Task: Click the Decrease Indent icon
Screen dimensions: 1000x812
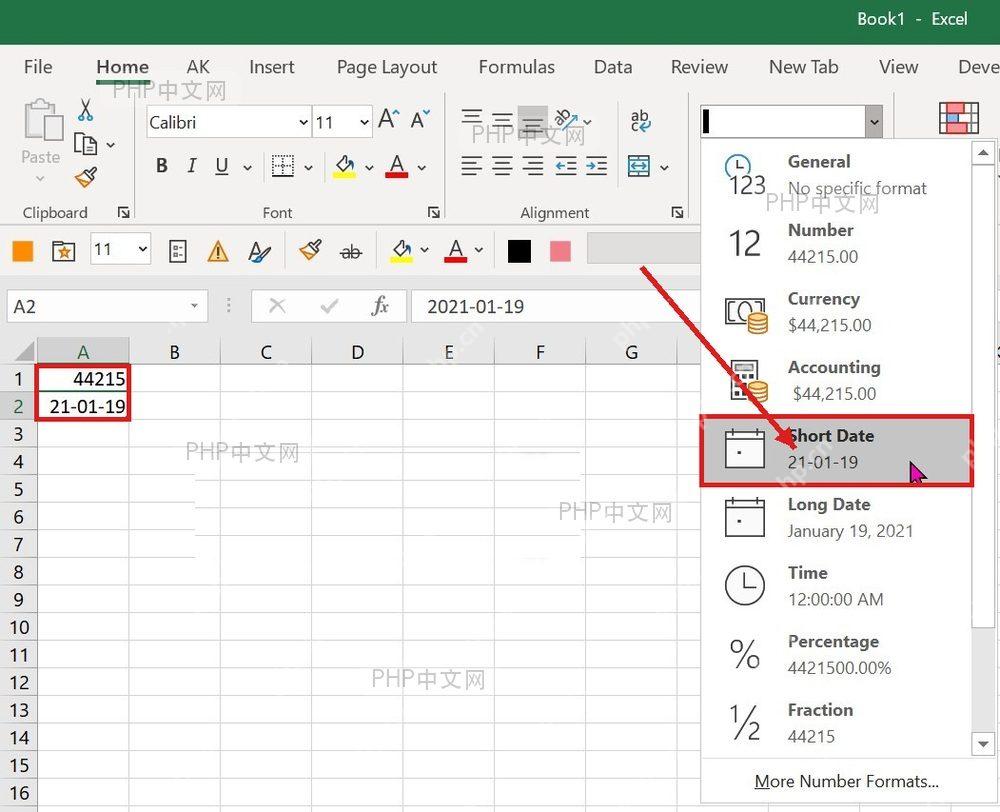Action: (566, 166)
